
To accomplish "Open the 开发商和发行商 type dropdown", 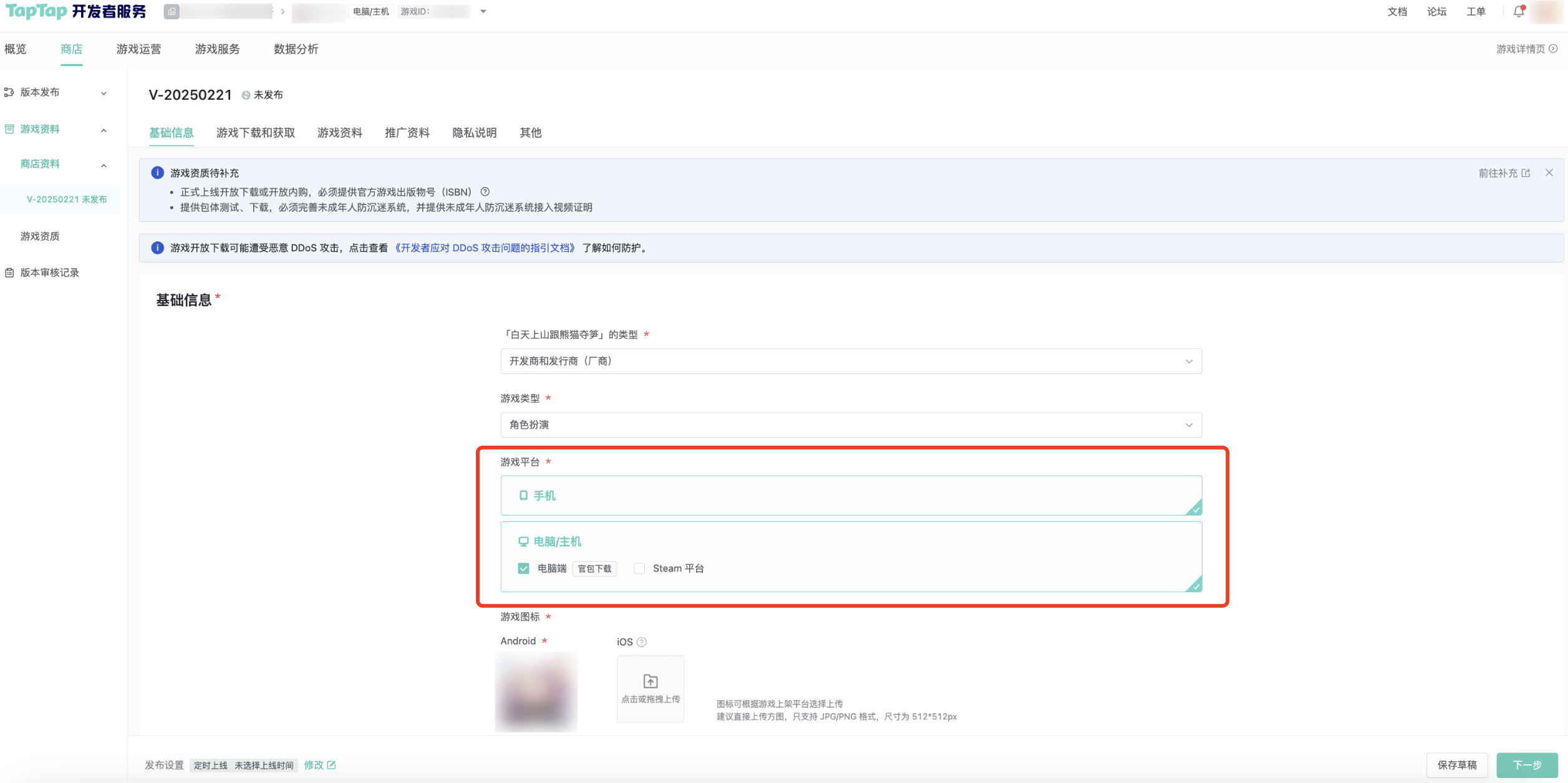I will (x=851, y=362).
